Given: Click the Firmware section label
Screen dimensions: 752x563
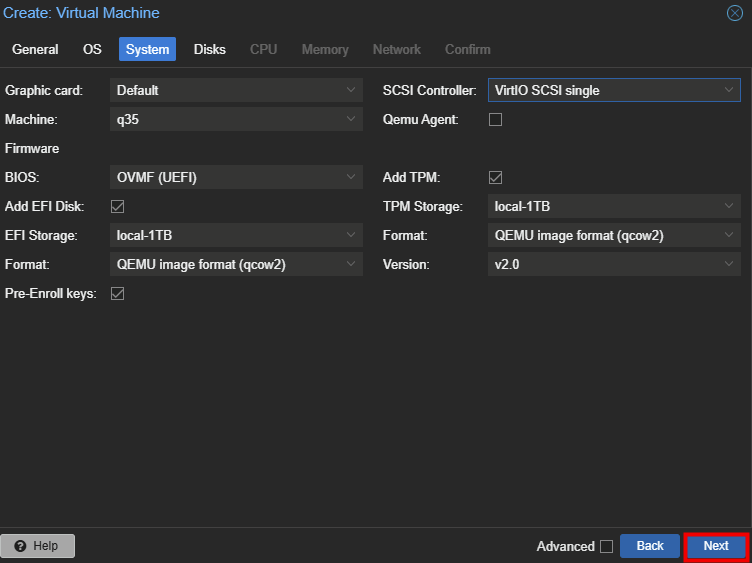Looking at the screenshot, I should [x=32, y=148].
